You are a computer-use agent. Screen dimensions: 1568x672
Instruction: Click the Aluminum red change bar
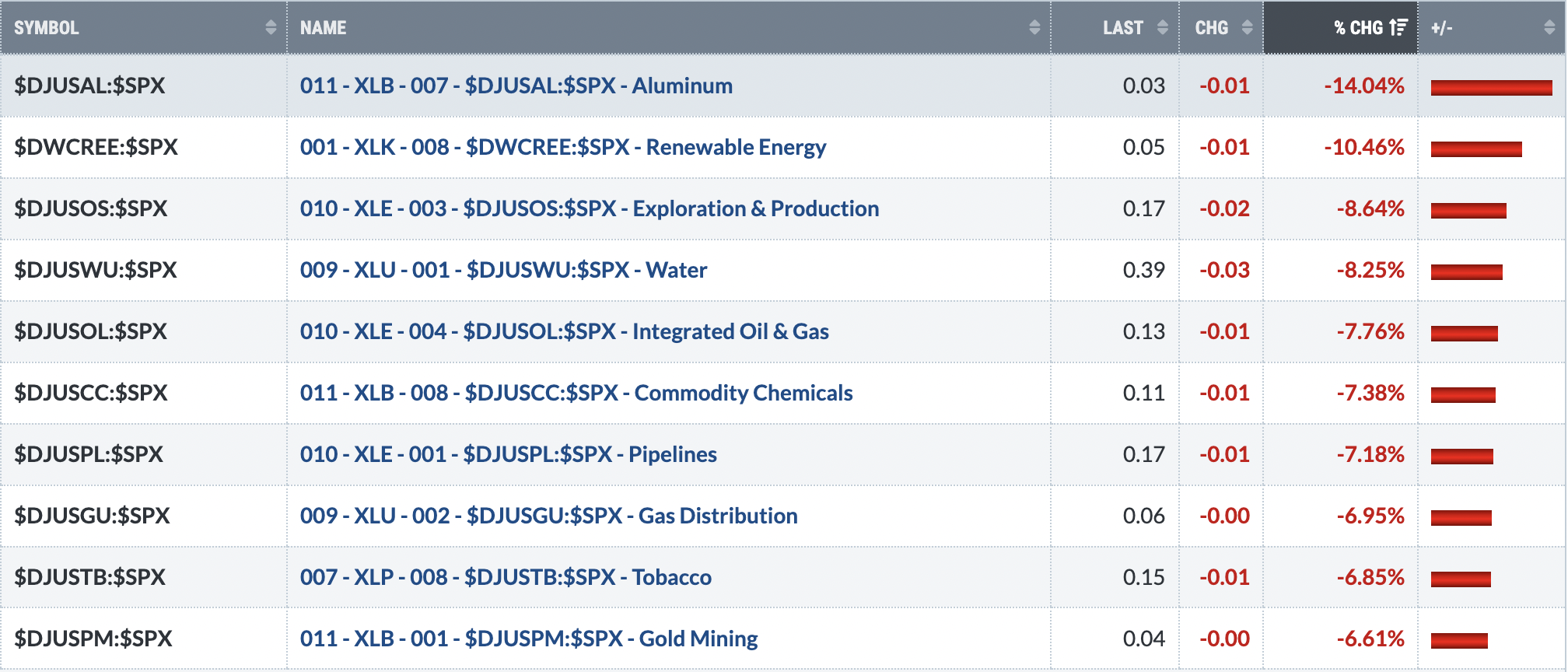coord(1491,88)
